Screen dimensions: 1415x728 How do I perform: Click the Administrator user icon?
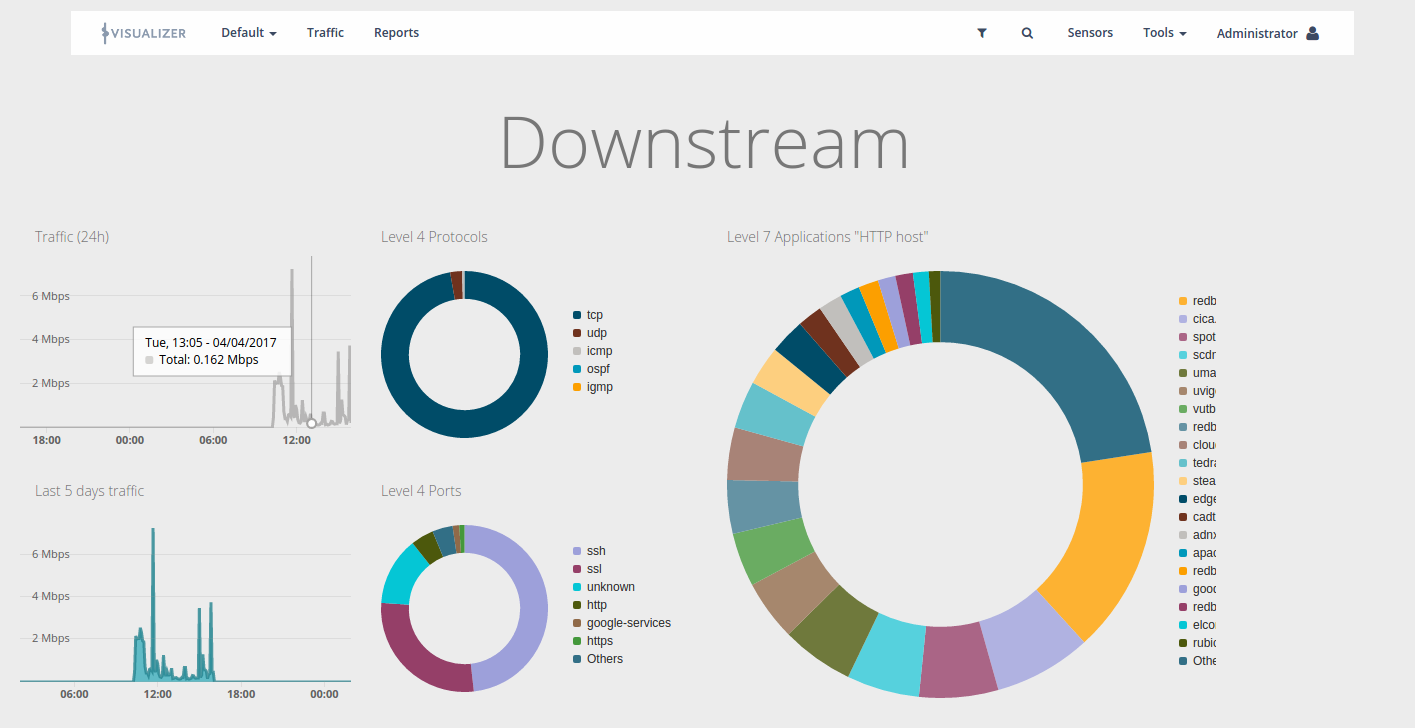coord(1312,33)
